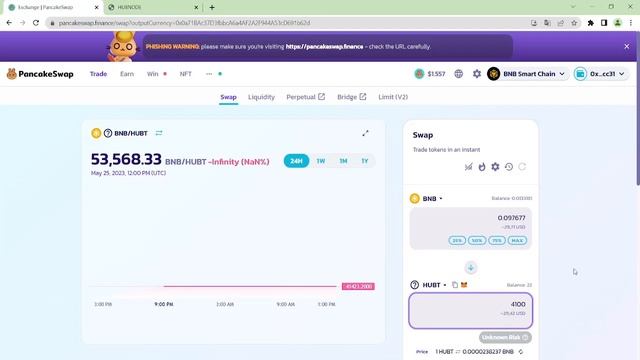This screenshot has width=640, height=360.
Task: Close the phishing warning banner
Action: coord(627,47)
